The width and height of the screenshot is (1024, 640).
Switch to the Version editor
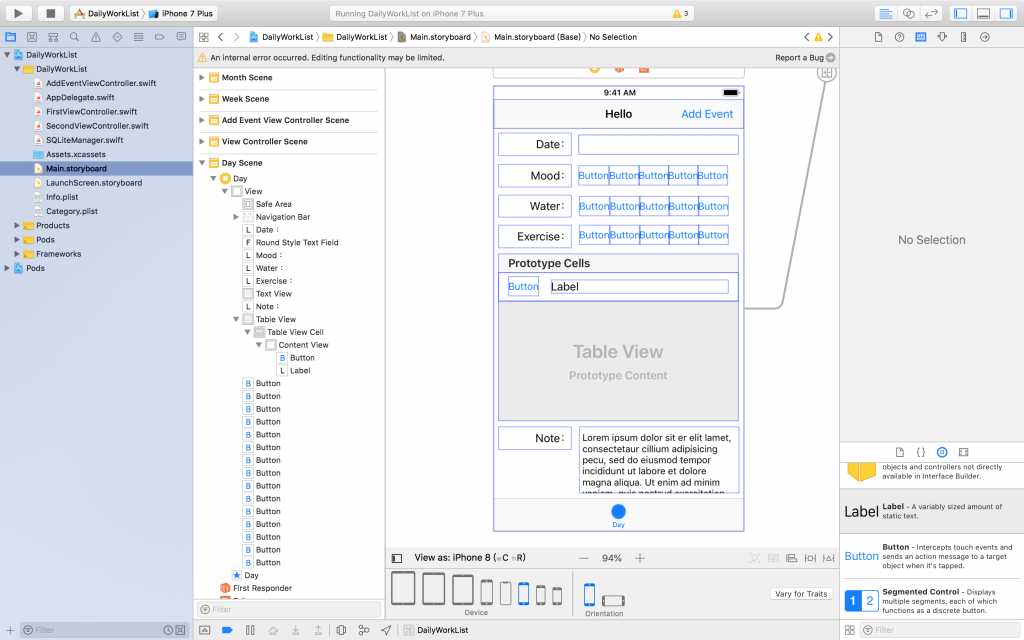click(x=931, y=13)
